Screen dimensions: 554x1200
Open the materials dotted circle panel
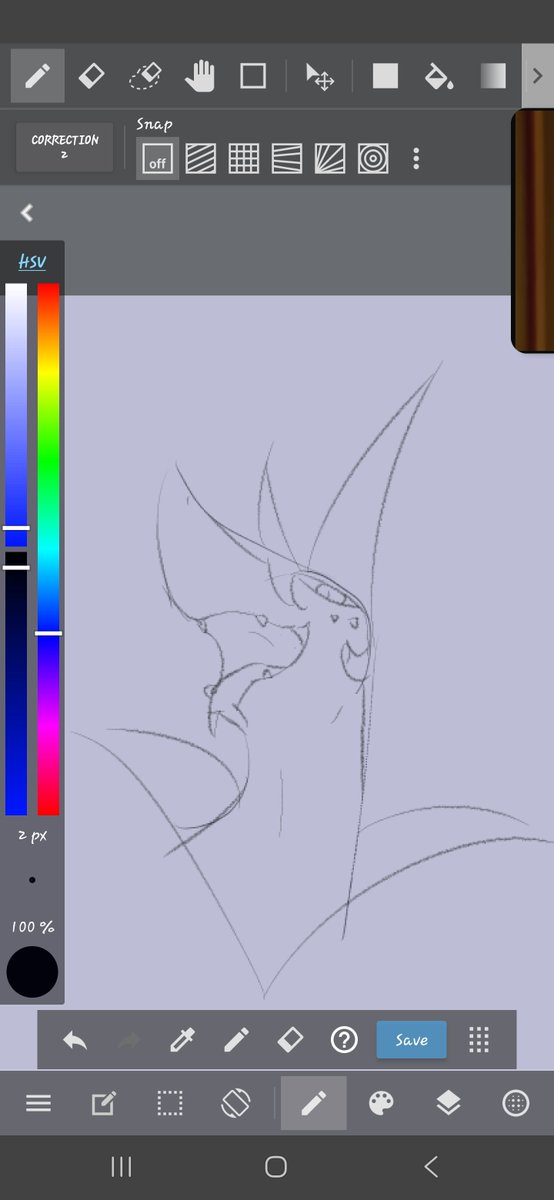click(x=515, y=1103)
